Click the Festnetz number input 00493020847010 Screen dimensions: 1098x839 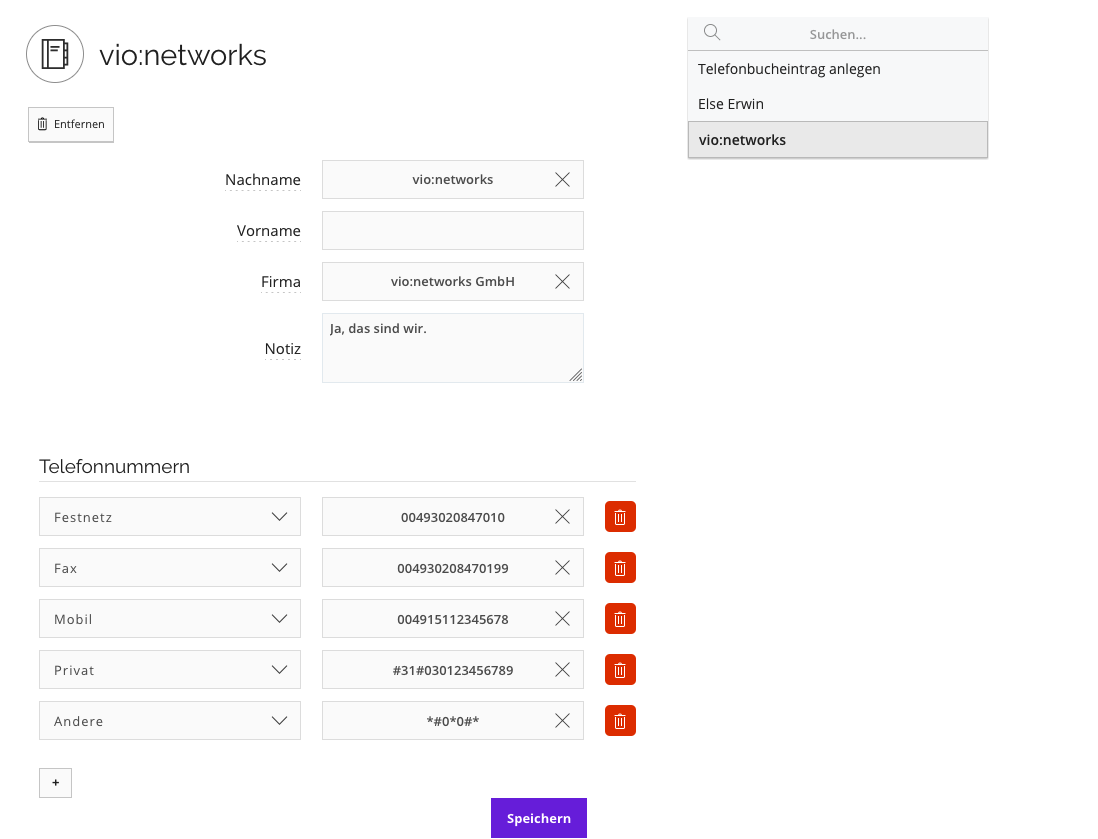coord(452,517)
